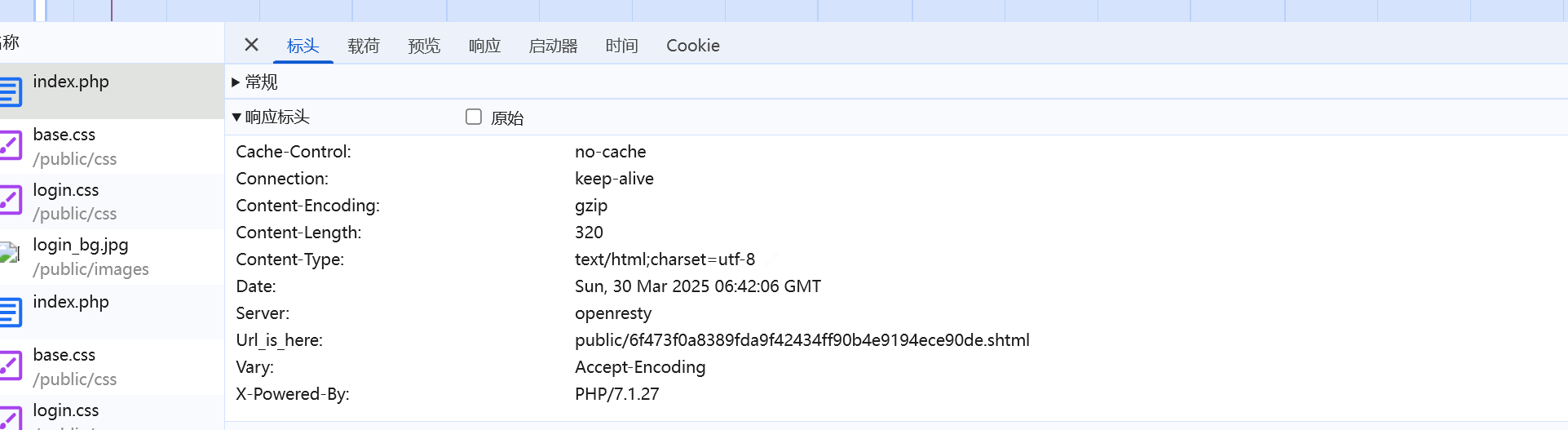Click stylesheet icon of bottommost login.css entry

coord(11,418)
